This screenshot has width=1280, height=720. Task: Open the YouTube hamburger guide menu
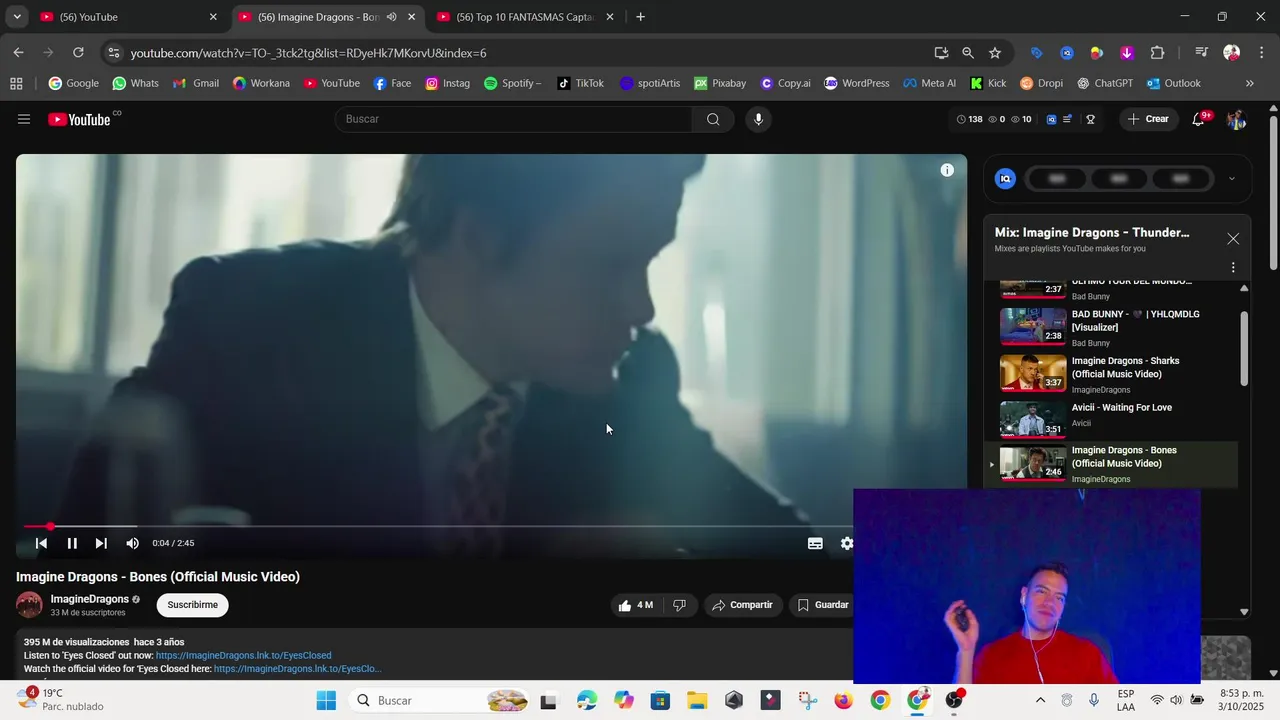[x=24, y=119]
